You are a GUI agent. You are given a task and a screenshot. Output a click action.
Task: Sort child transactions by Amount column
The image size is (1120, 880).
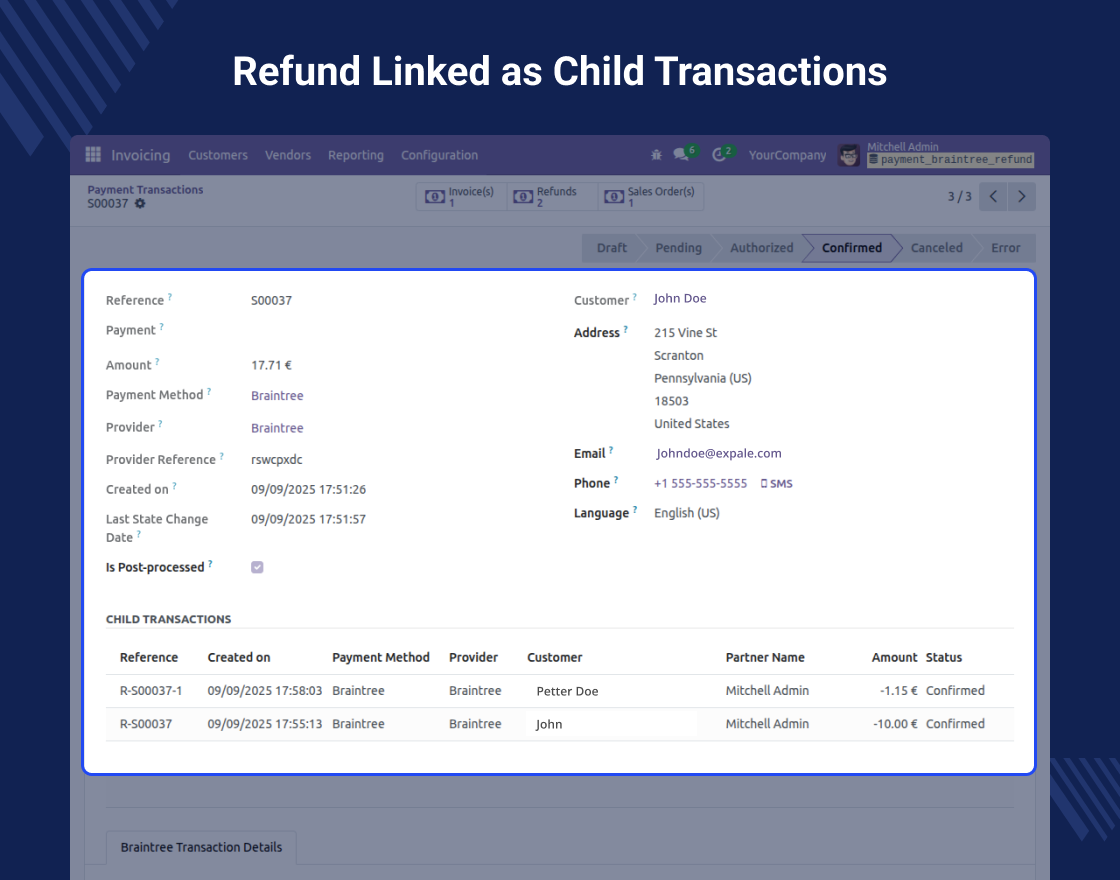tap(894, 658)
